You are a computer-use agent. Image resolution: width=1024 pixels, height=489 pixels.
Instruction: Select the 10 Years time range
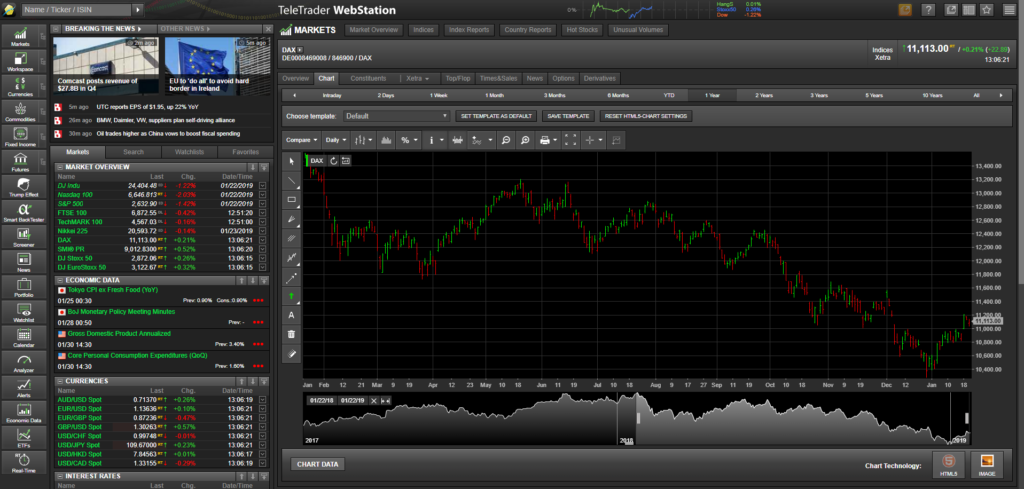click(x=932, y=95)
